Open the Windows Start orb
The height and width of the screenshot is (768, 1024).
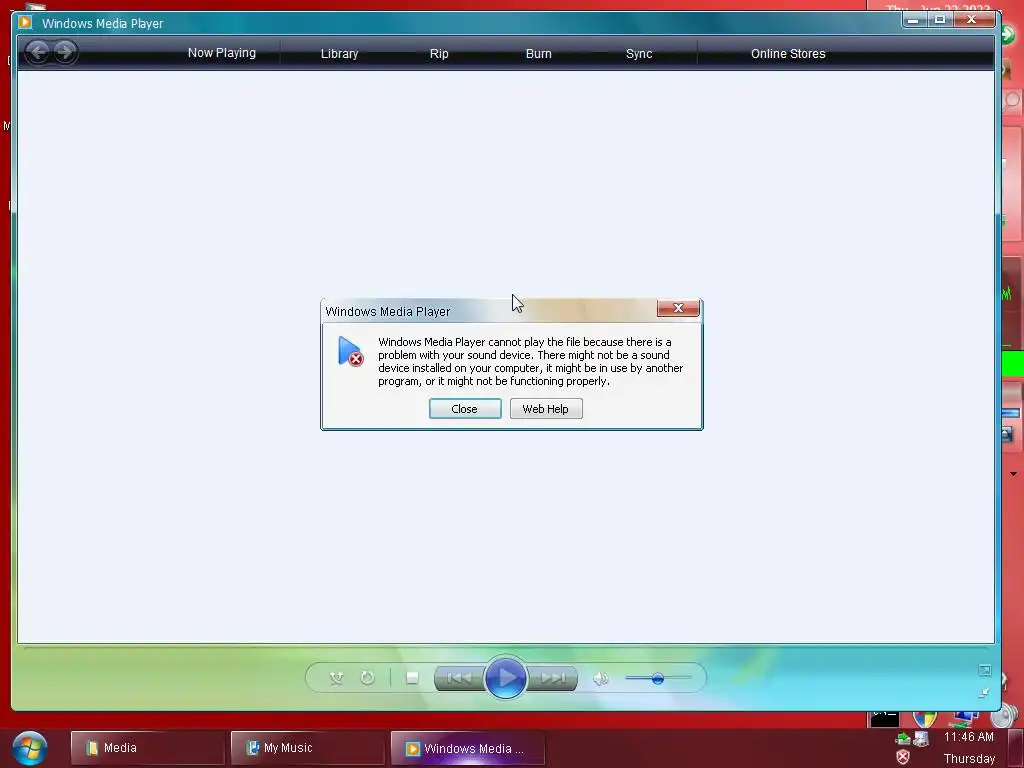coord(29,748)
